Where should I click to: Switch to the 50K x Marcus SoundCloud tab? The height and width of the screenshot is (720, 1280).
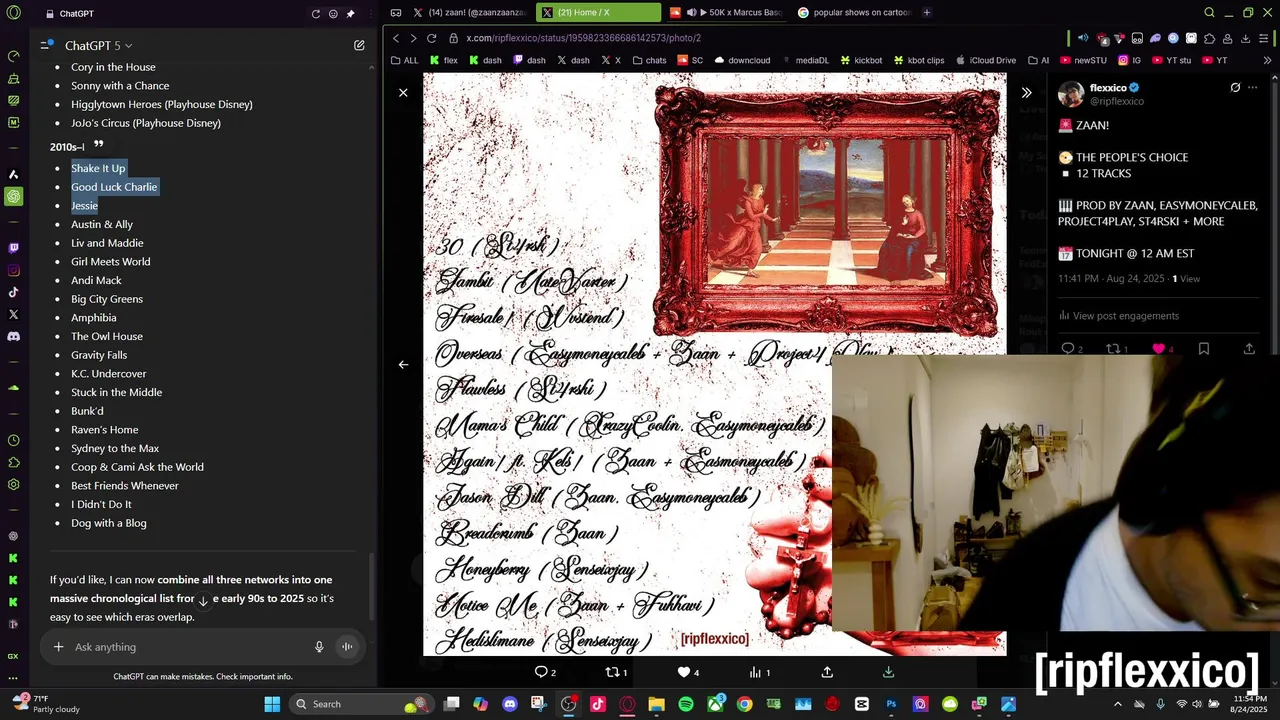726,13
